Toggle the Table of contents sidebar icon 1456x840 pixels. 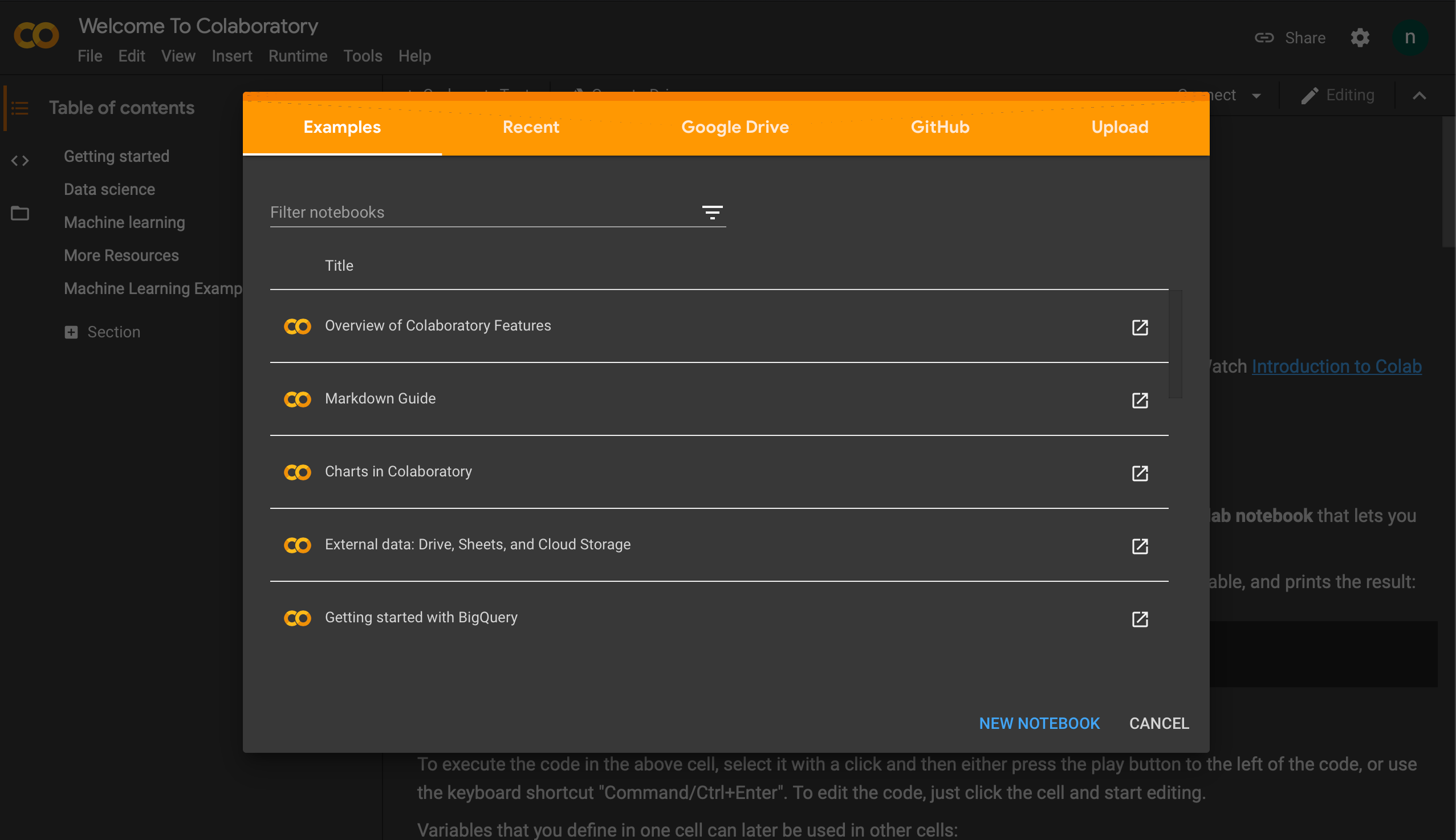point(19,108)
